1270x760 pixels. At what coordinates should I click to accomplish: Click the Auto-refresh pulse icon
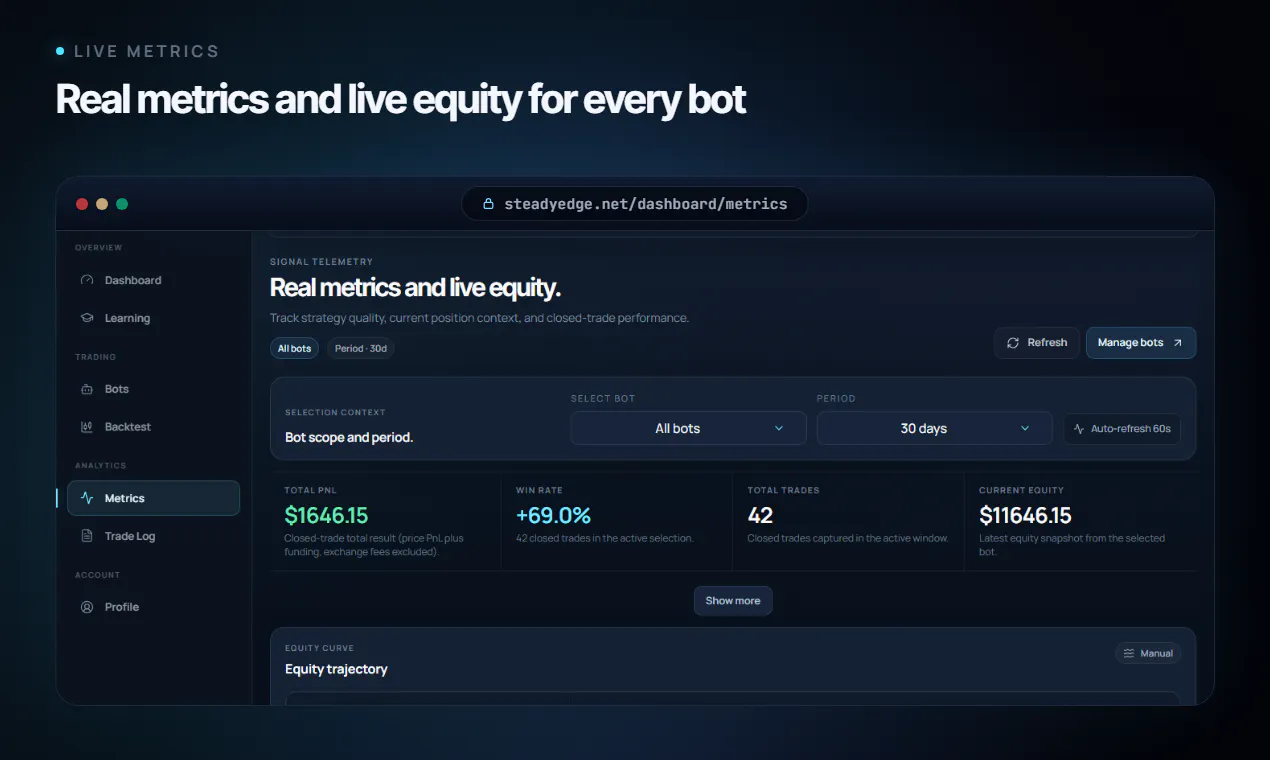(1079, 429)
